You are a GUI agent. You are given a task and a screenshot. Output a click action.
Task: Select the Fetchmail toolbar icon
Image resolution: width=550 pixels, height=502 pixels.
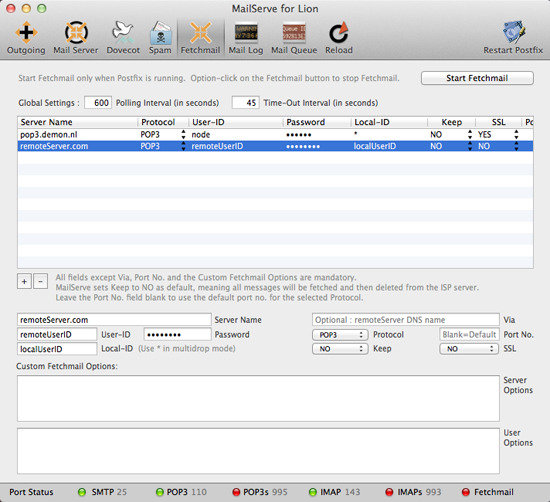200,33
